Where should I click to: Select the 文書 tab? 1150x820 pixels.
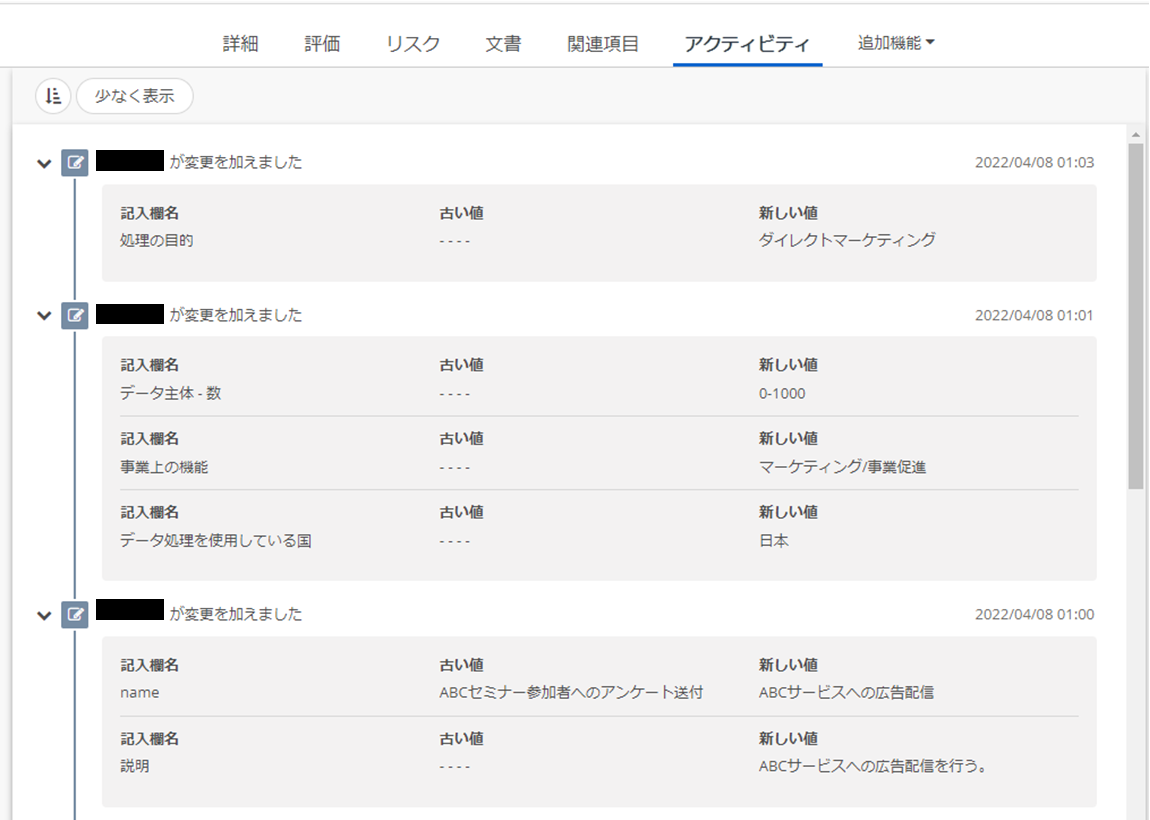(503, 44)
